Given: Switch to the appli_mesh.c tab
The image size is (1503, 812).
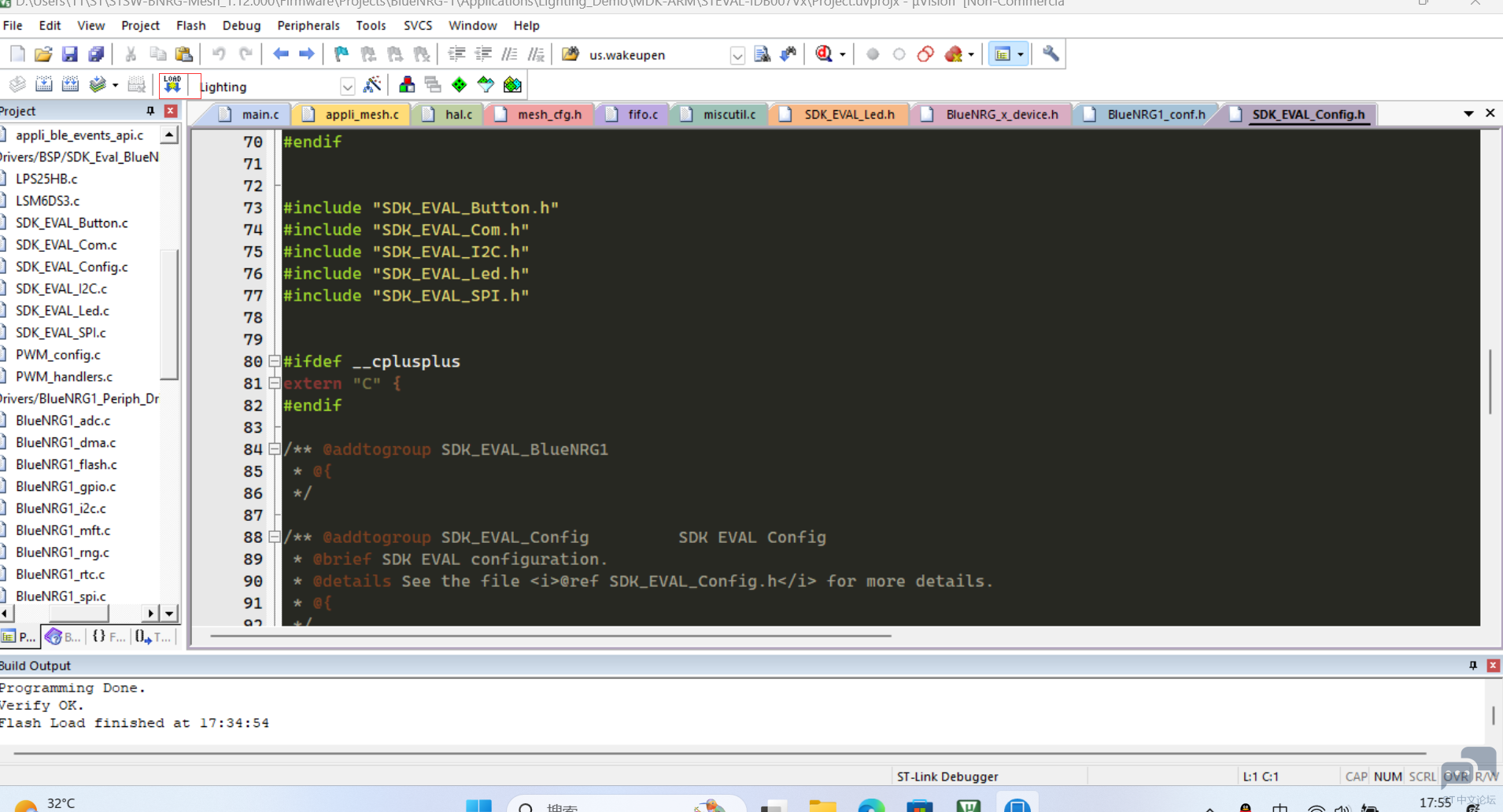Looking at the screenshot, I should click(353, 114).
